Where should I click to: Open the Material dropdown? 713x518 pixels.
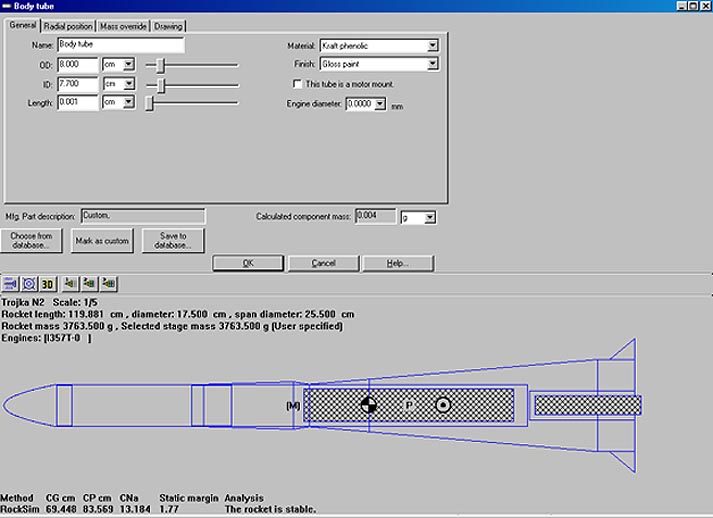[432, 46]
